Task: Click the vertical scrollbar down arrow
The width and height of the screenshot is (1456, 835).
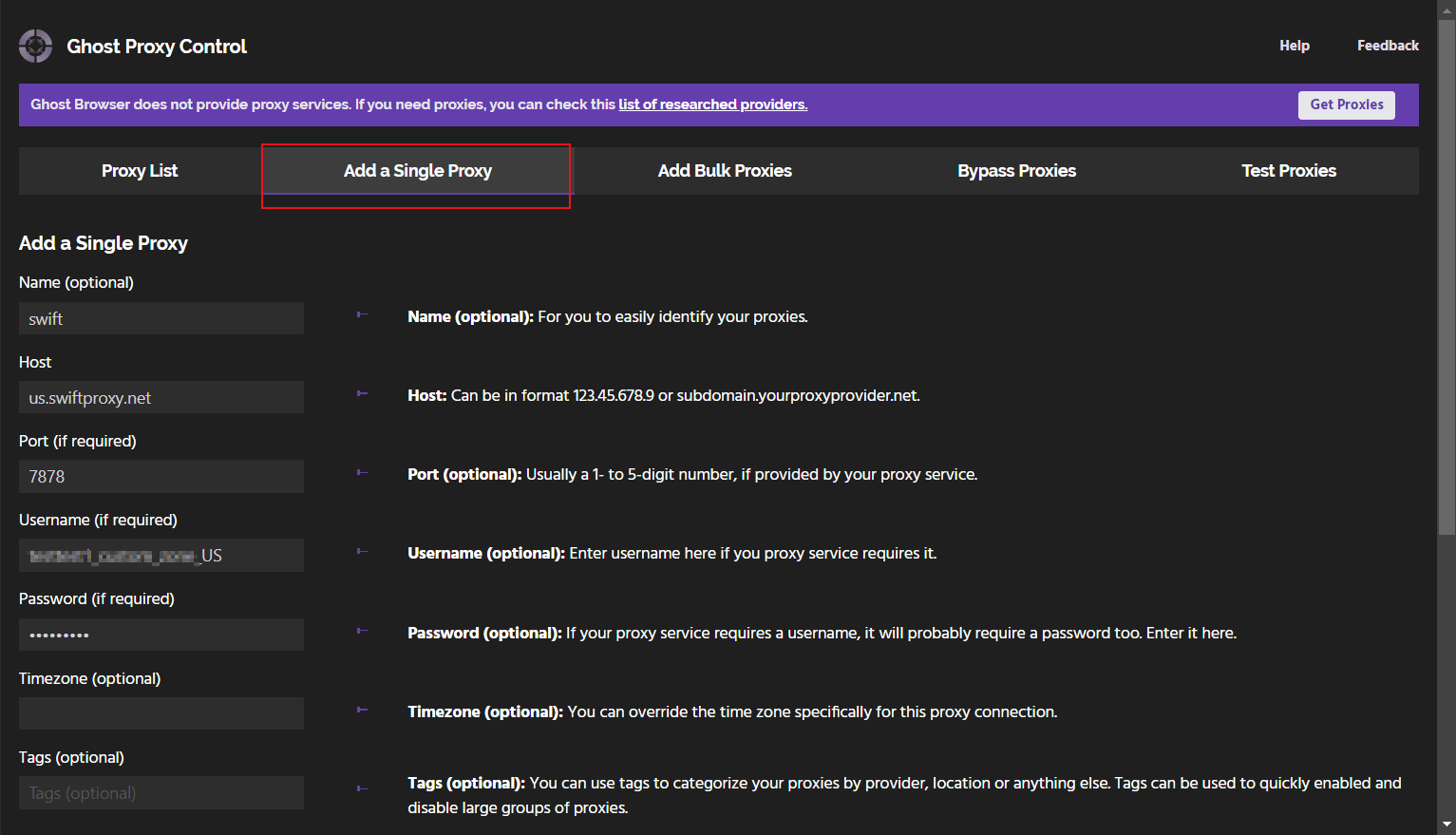Action: pyautogui.click(x=1447, y=825)
